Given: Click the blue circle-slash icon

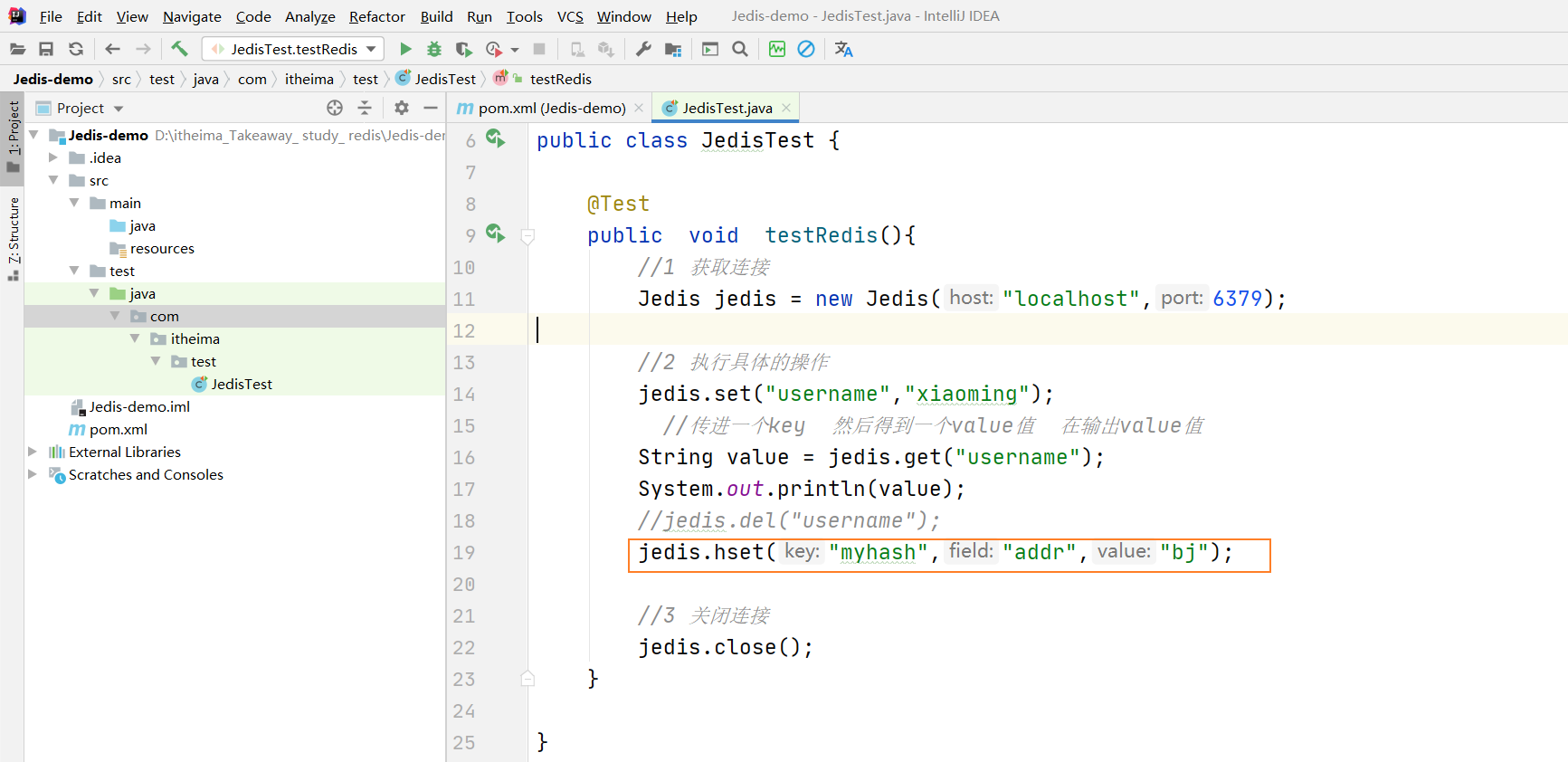Looking at the screenshot, I should coord(806,49).
